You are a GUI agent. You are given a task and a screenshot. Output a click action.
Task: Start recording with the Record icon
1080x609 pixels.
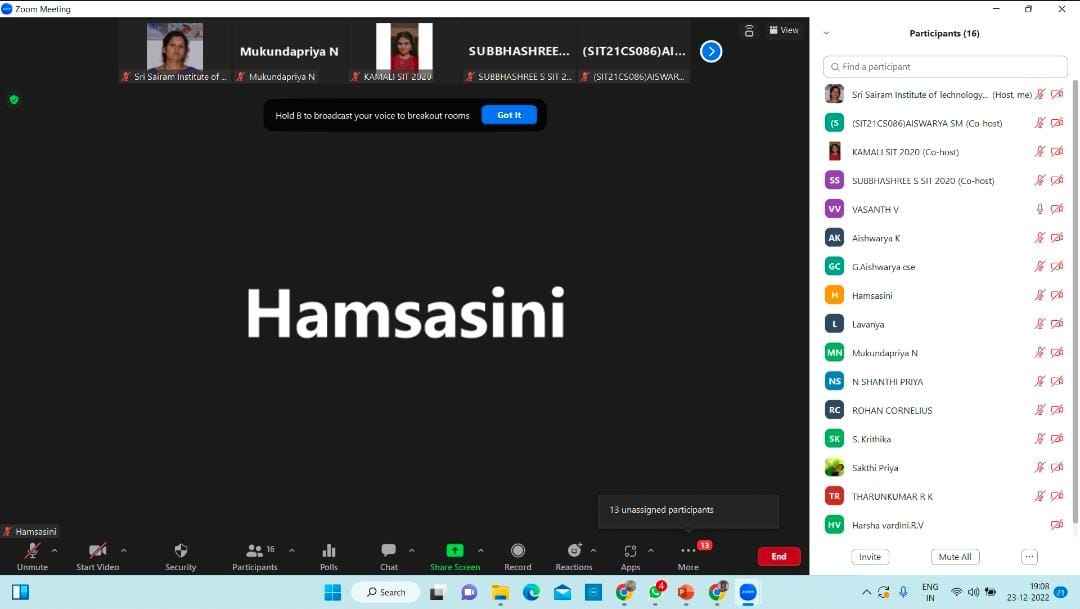point(518,551)
